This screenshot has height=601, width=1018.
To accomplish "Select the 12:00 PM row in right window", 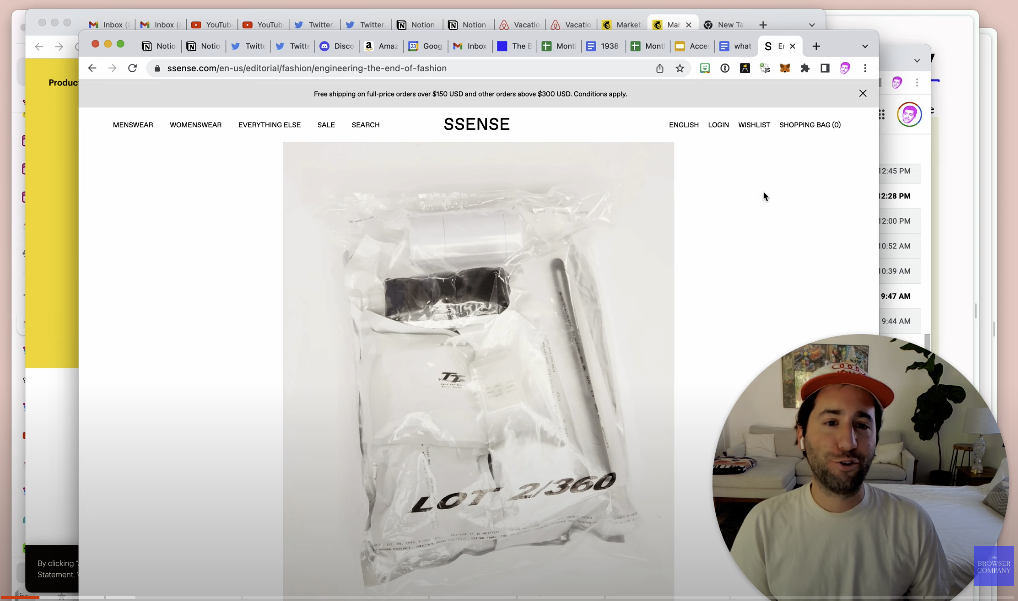I will coord(900,221).
